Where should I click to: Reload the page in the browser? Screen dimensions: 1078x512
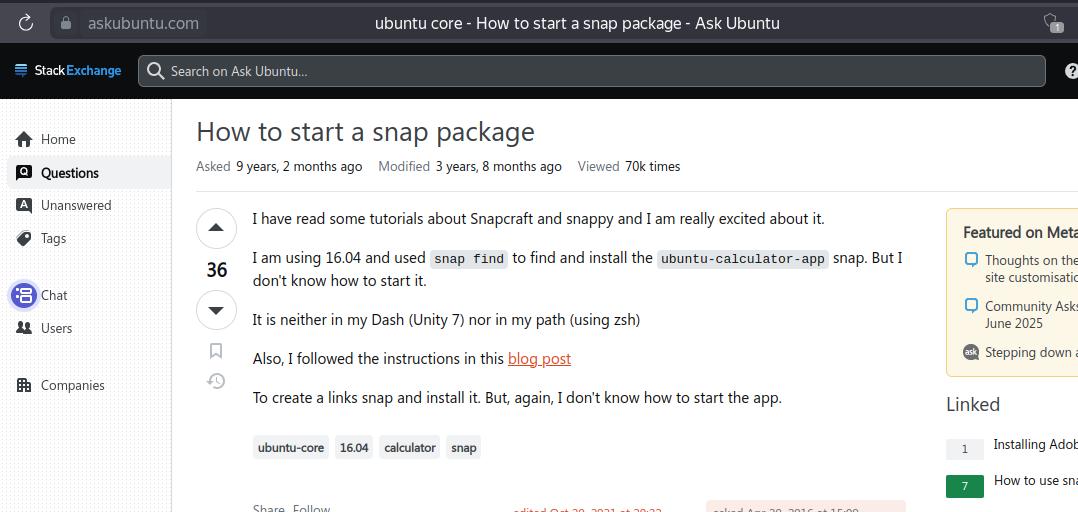coord(26,22)
